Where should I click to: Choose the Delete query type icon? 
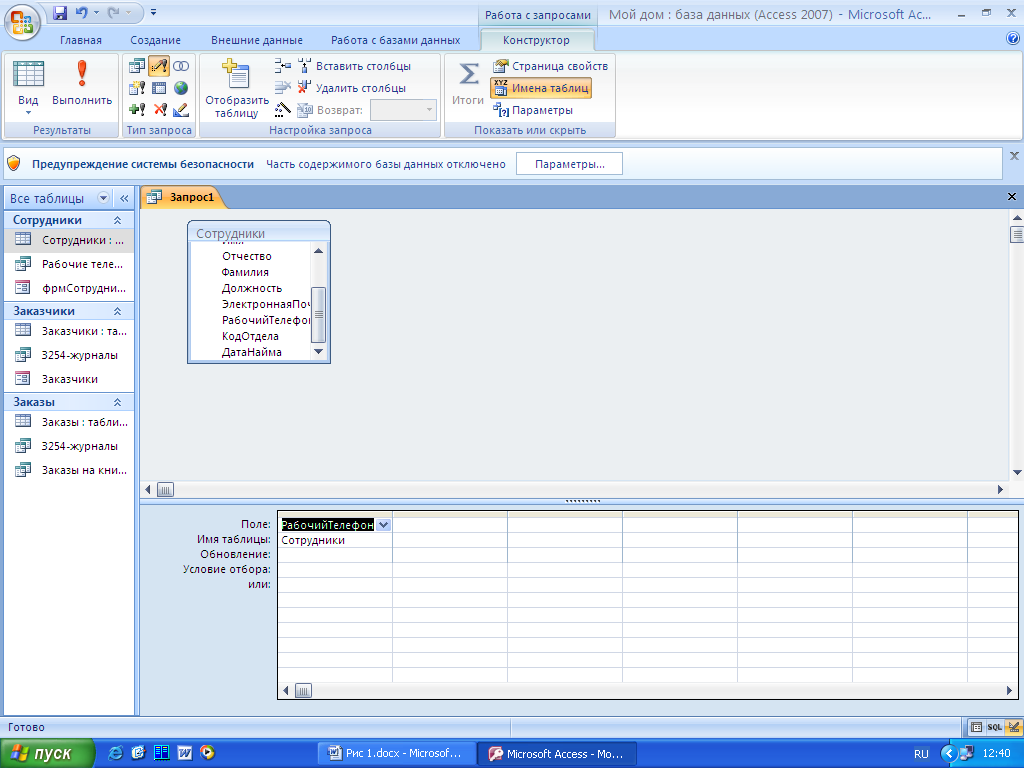pyautogui.click(x=159, y=110)
